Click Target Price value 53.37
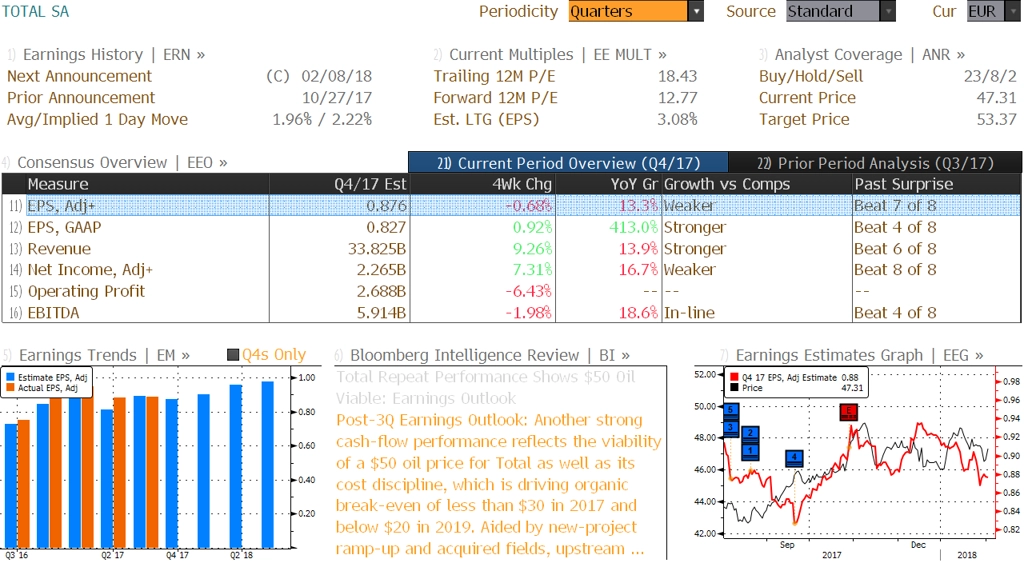 996,120
